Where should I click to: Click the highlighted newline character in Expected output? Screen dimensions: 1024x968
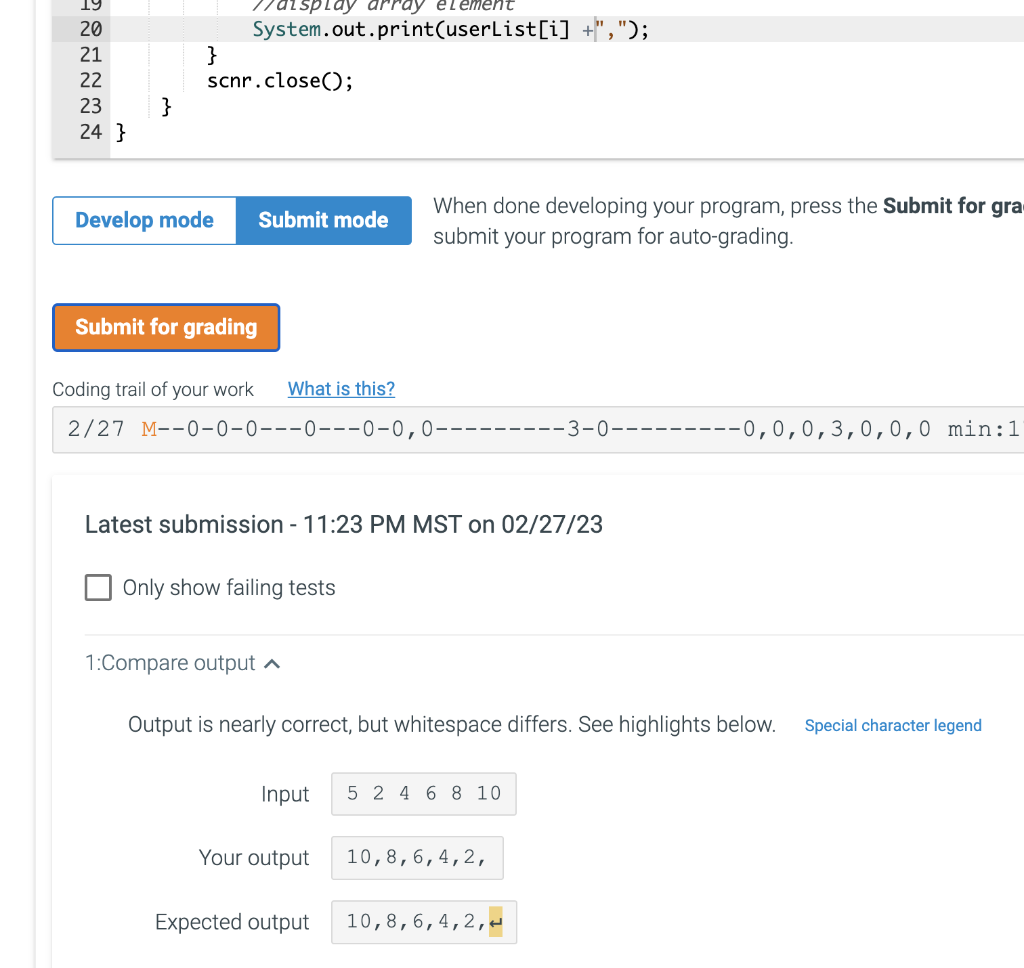[496, 922]
